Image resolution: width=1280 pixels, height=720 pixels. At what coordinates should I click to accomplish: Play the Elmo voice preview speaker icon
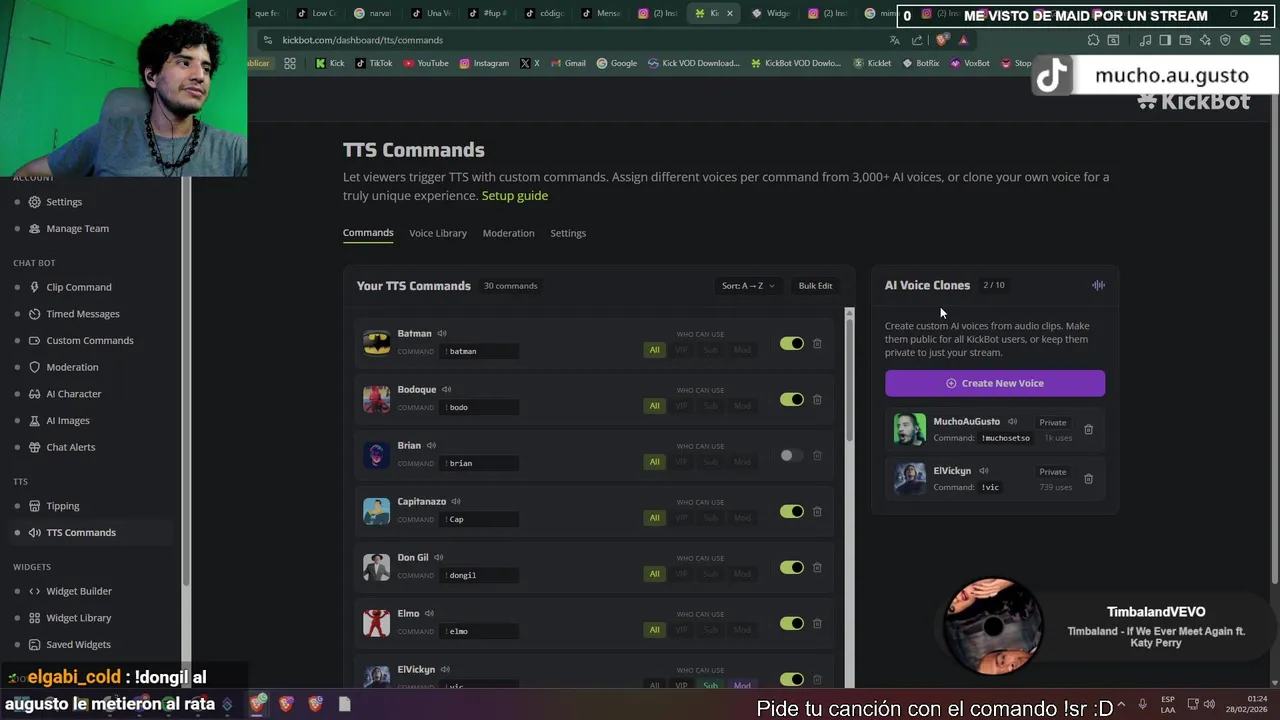click(430, 613)
